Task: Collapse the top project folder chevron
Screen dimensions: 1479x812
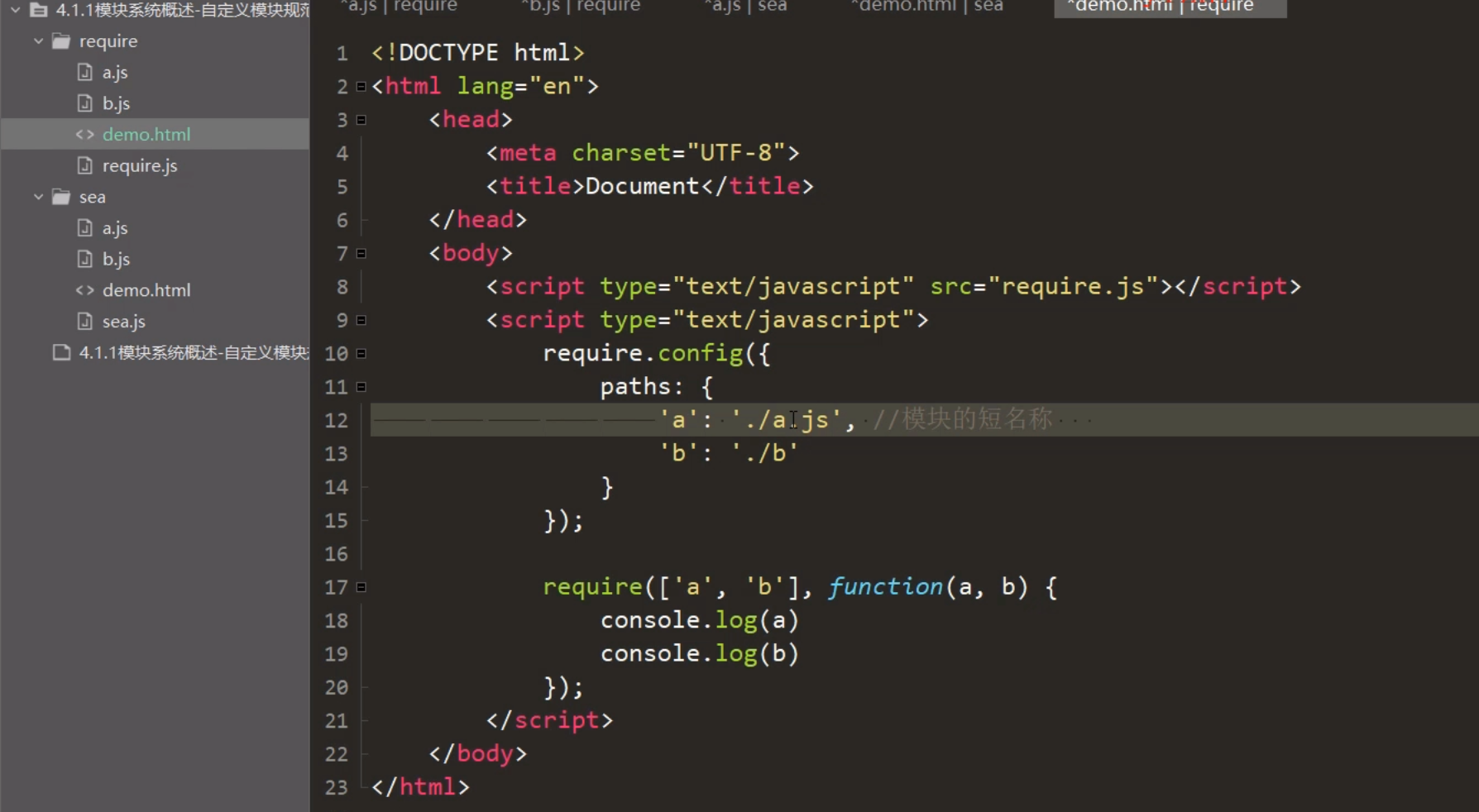Action: click(x=15, y=10)
